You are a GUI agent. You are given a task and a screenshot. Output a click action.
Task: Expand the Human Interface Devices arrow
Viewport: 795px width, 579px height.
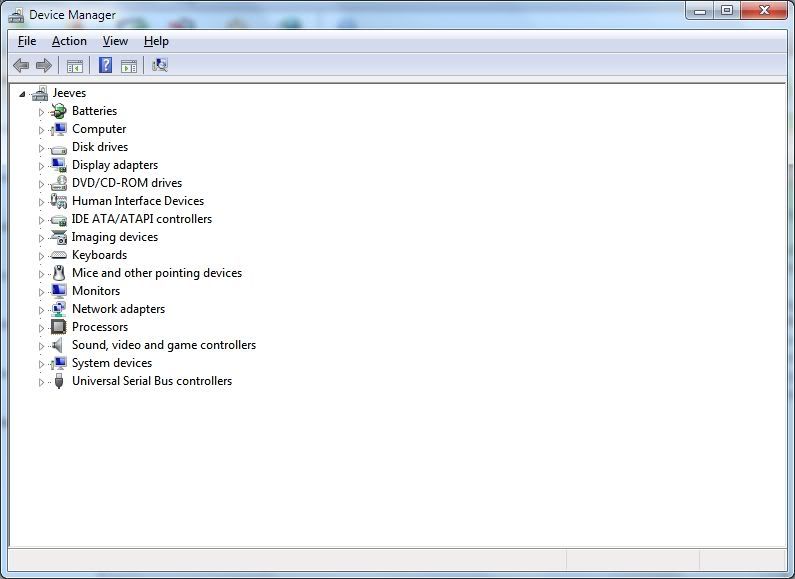click(42, 202)
